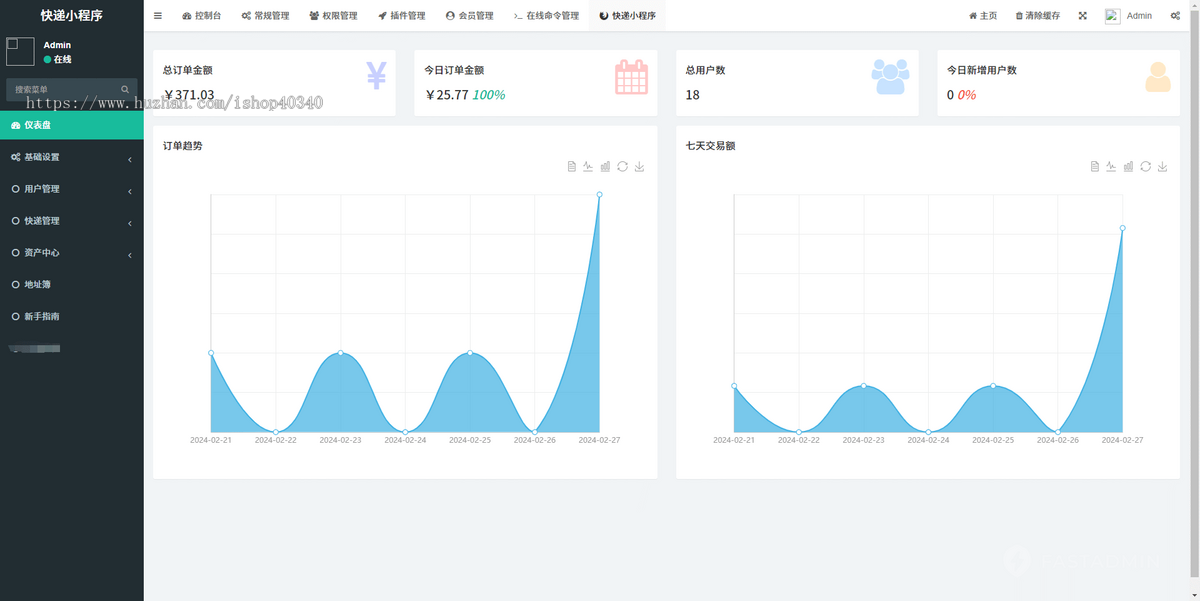The image size is (1200, 601).
Task: Click the ￥25.77 today order amount
Action: pos(447,95)
